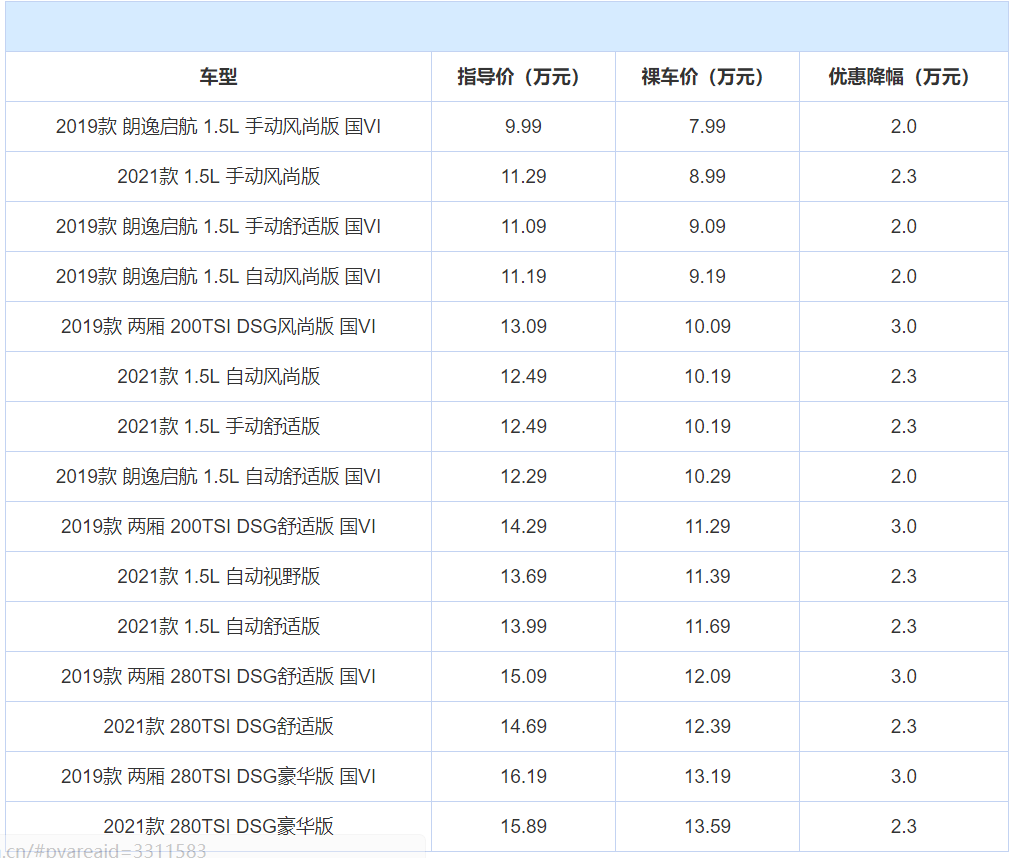Click bare car price 10.19 in 2021款 手动舒适版 row

pos(707,426)
